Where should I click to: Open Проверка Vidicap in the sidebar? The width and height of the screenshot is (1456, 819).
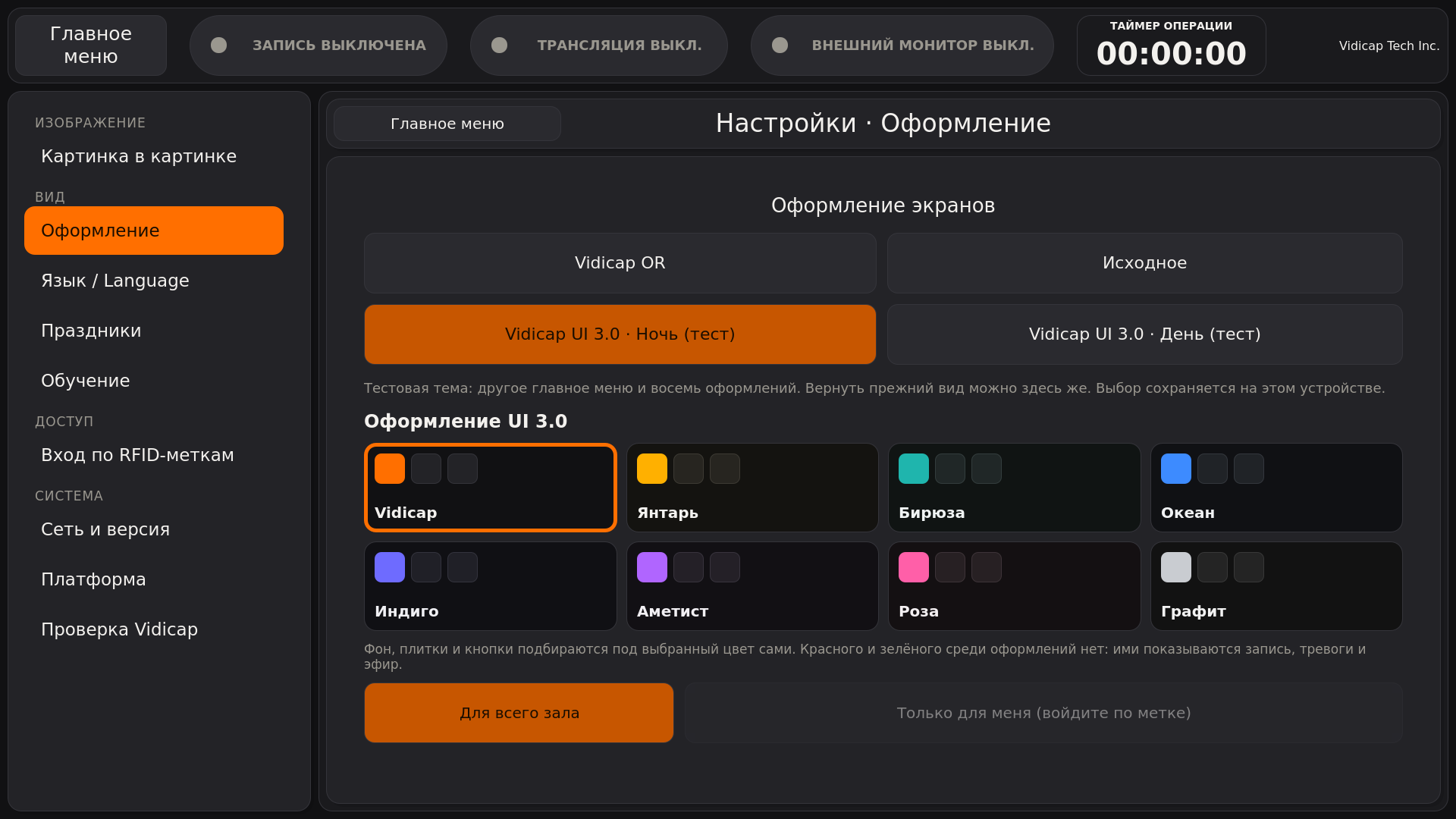tap(154, 629)
